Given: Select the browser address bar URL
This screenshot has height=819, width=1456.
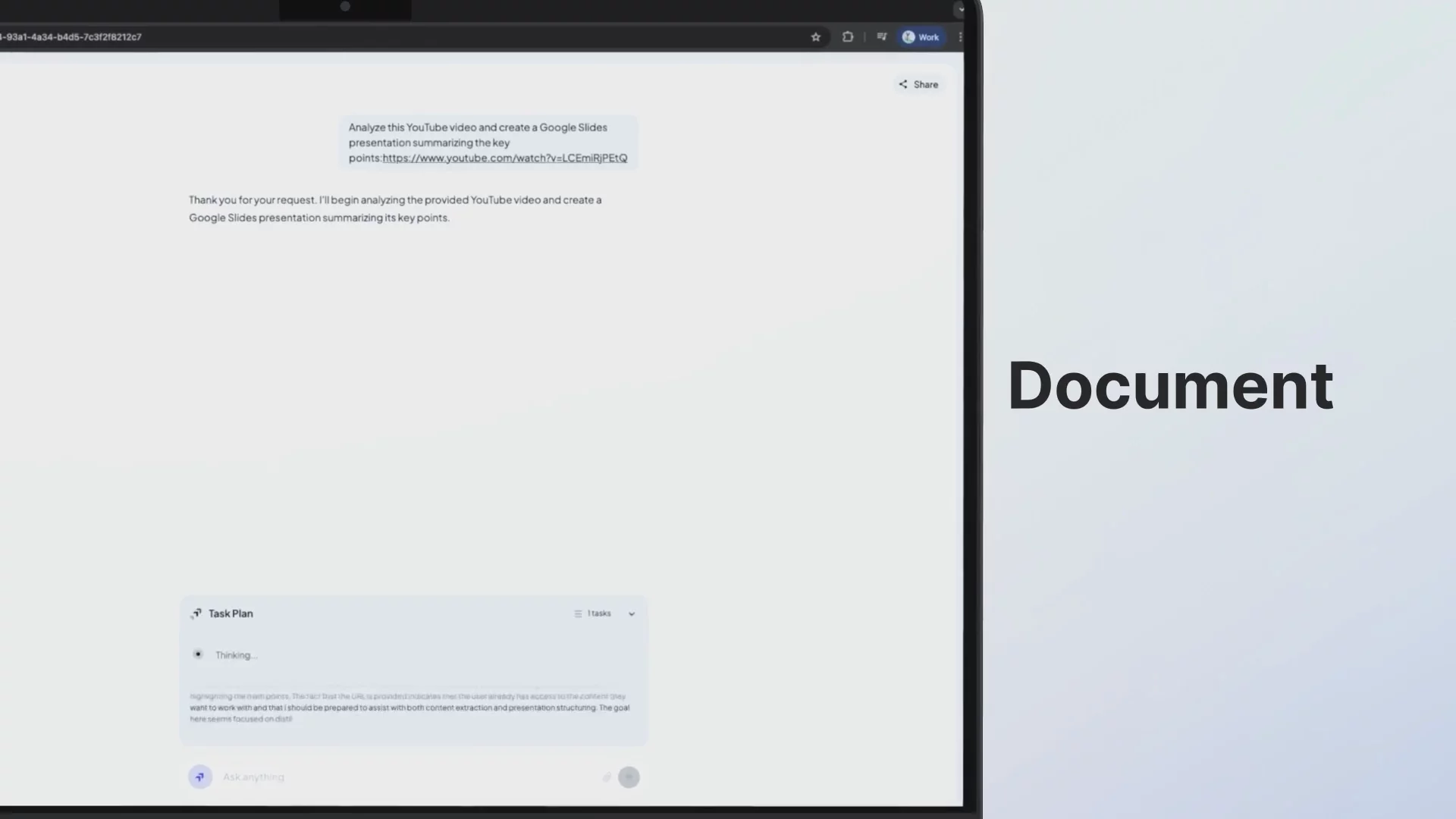Looking at the screenshot, I should (72, 36).
